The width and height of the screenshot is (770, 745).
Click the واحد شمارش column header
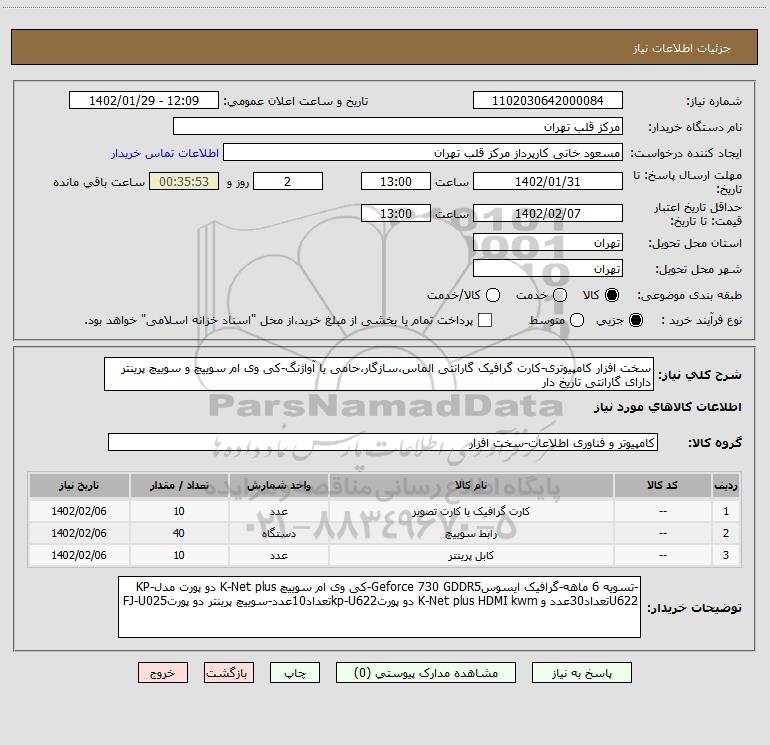pyautogui.click(x=278, y=485)
